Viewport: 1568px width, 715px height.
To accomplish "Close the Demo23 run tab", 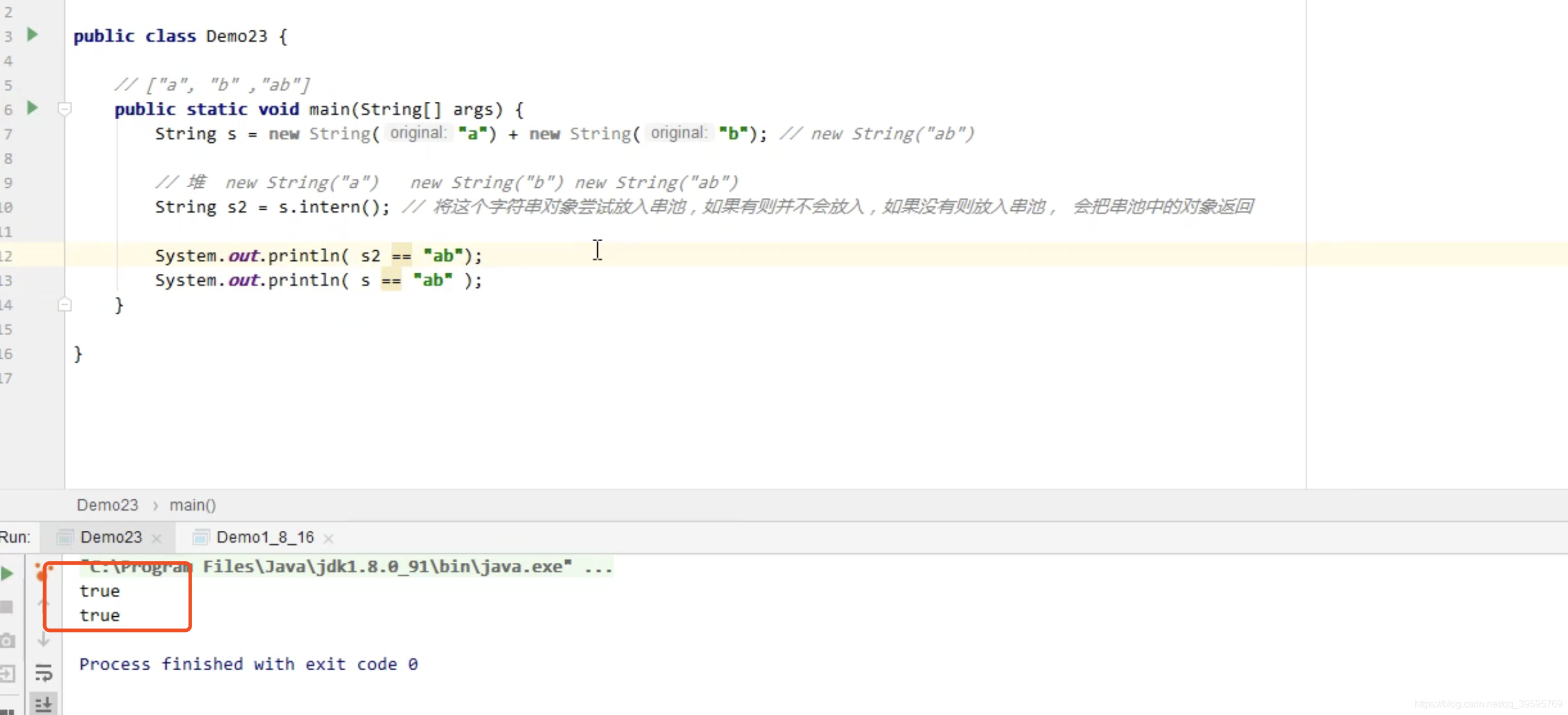I will point(156,539).
